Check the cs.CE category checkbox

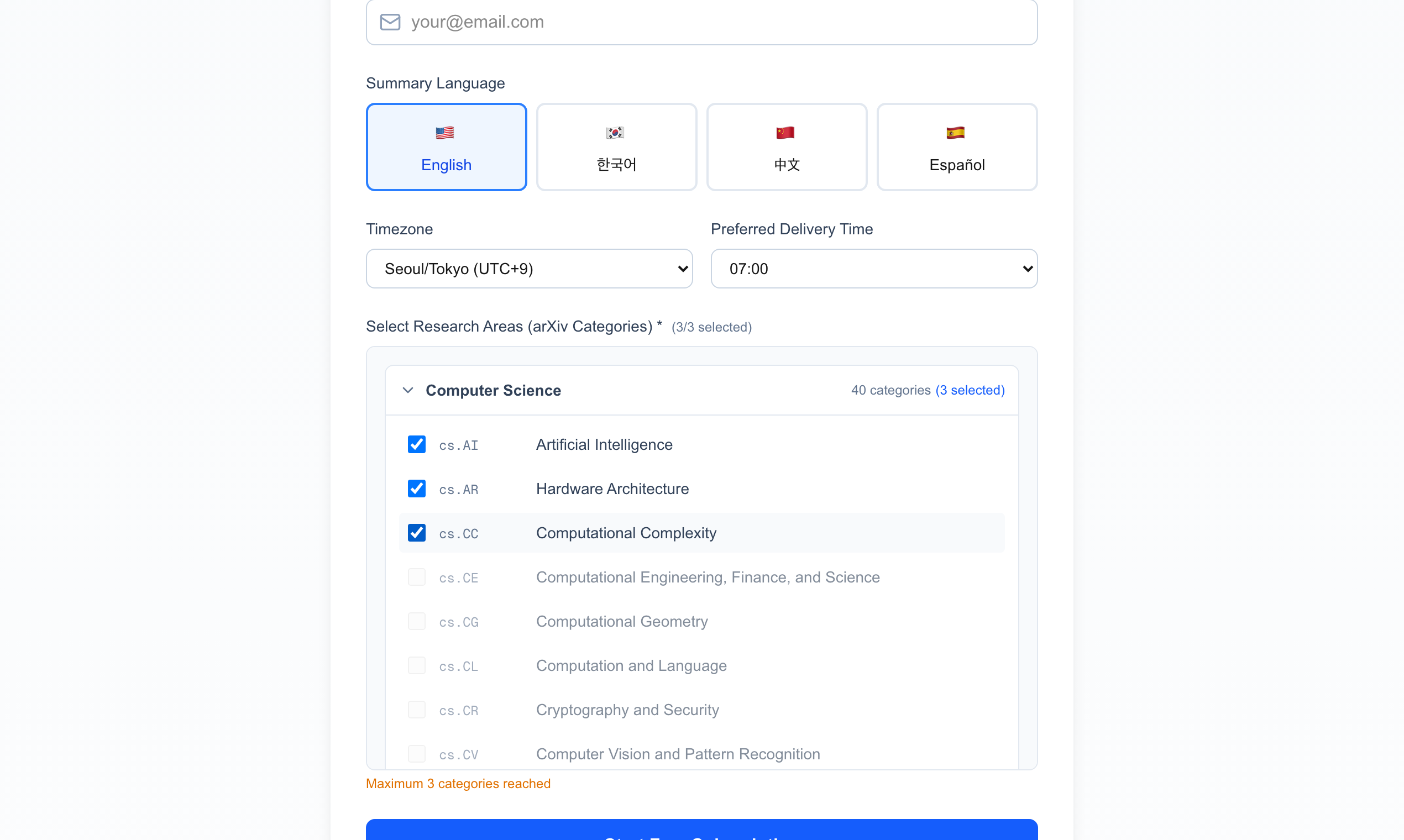click(416, 577)
